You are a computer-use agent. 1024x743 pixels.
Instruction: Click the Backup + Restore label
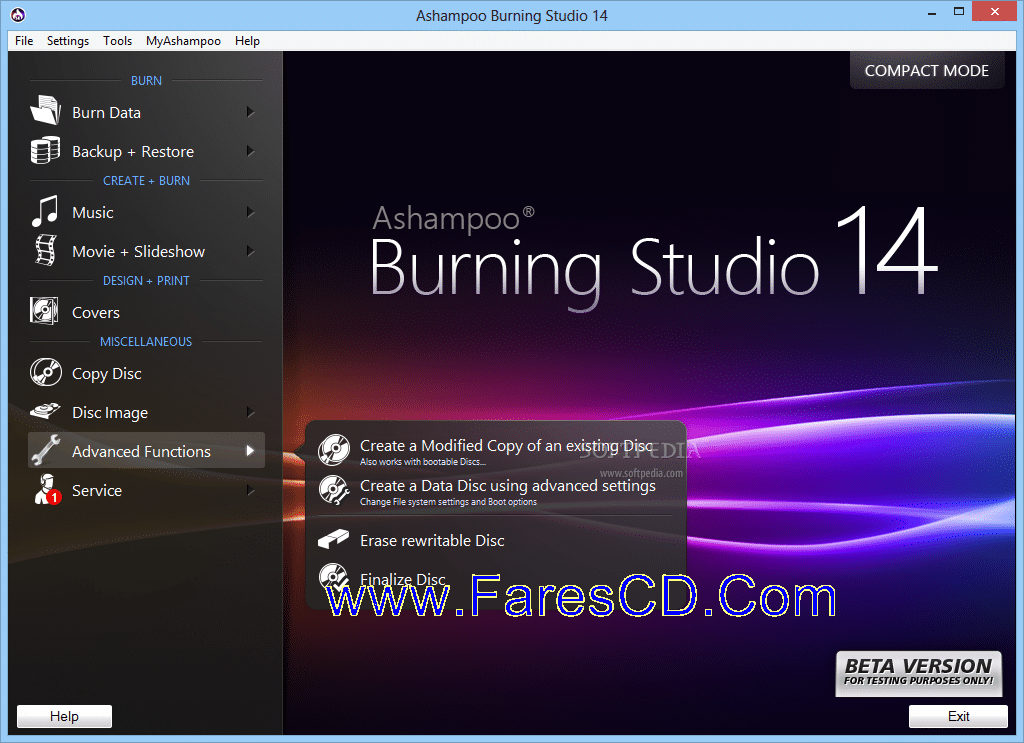click(133, 151)
